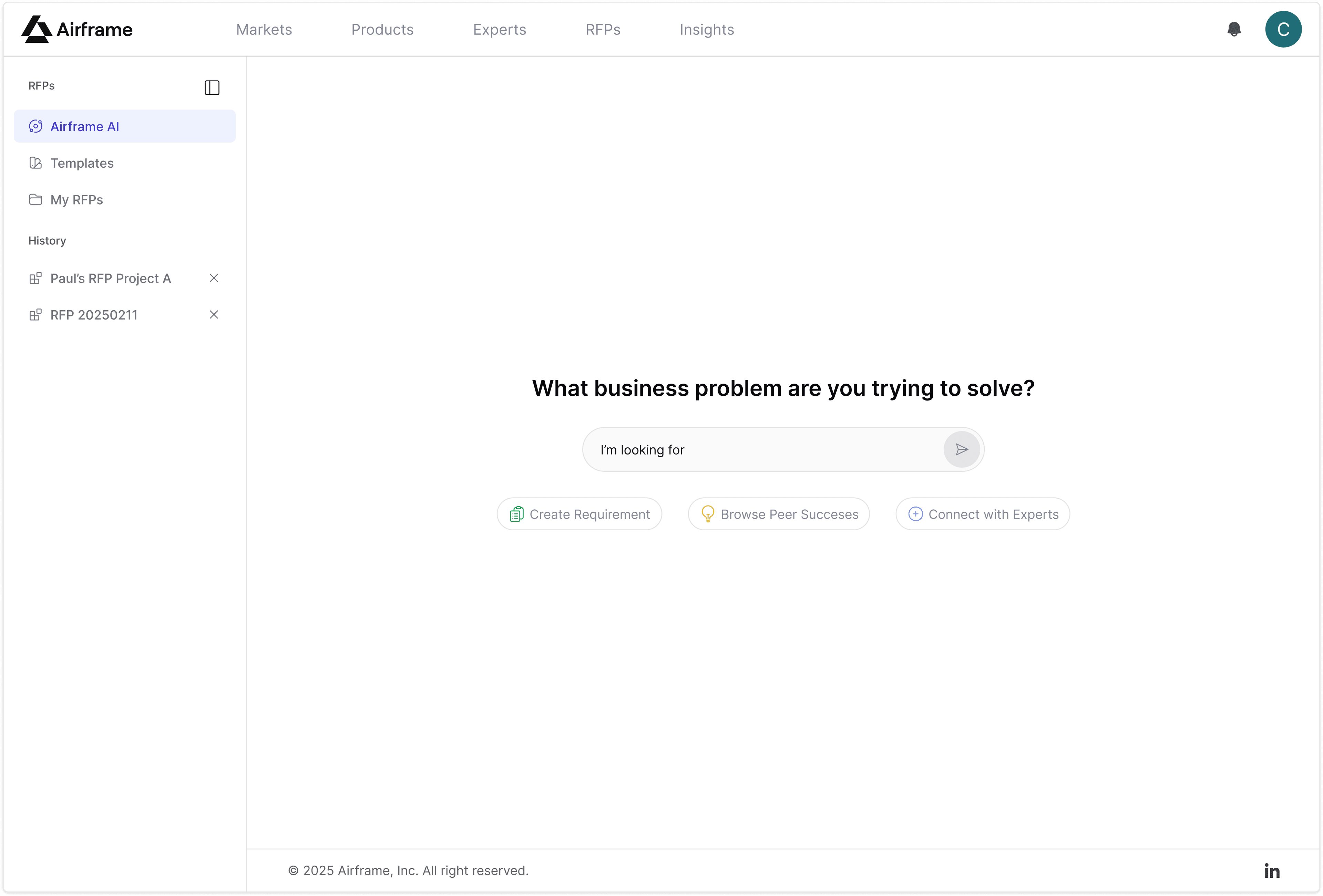Open Templates in the sidebar
The width and height of the screenshot is (1323, 896).
point(125,163)
